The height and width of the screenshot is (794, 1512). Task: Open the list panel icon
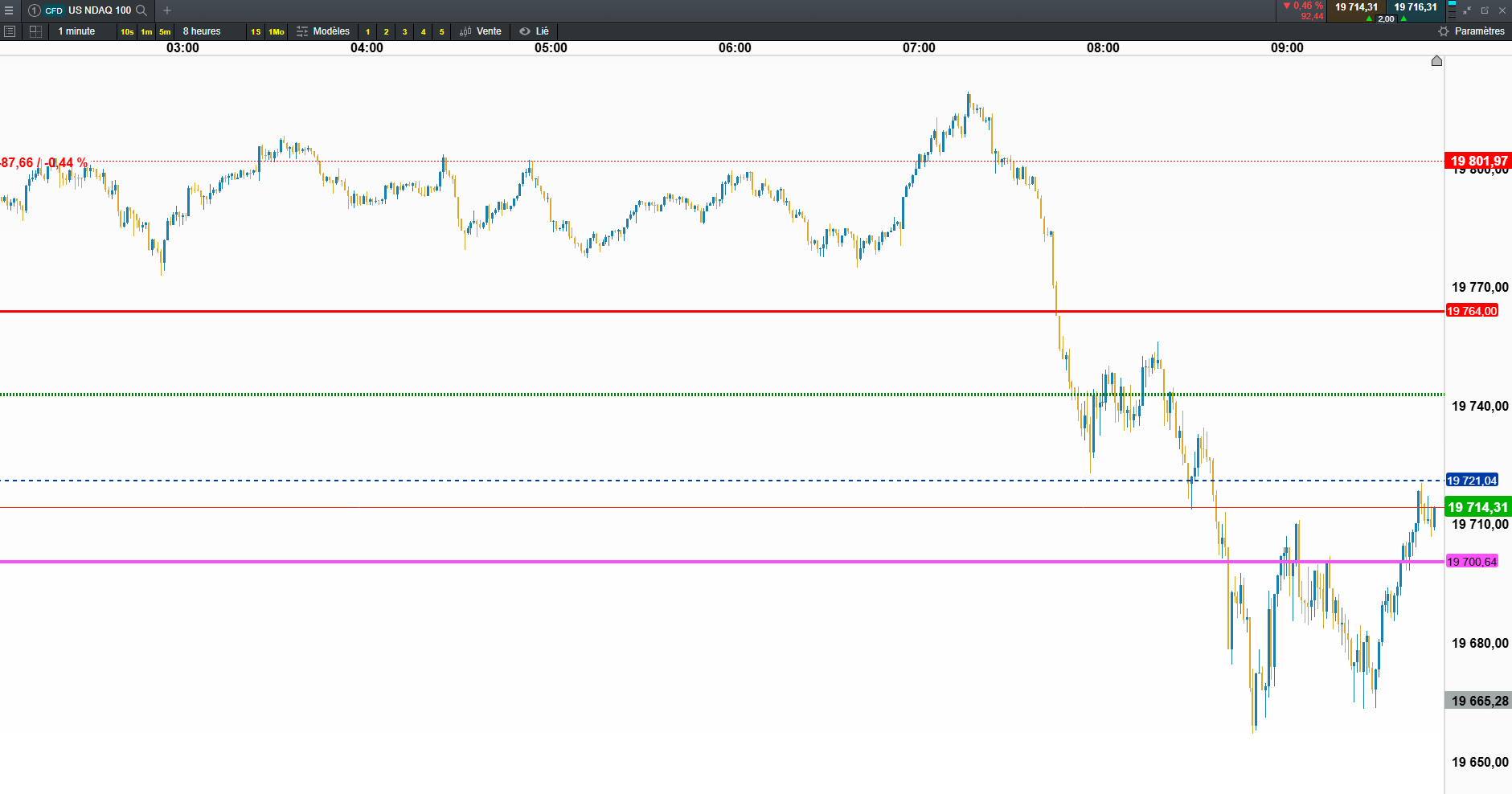(10, 31)
